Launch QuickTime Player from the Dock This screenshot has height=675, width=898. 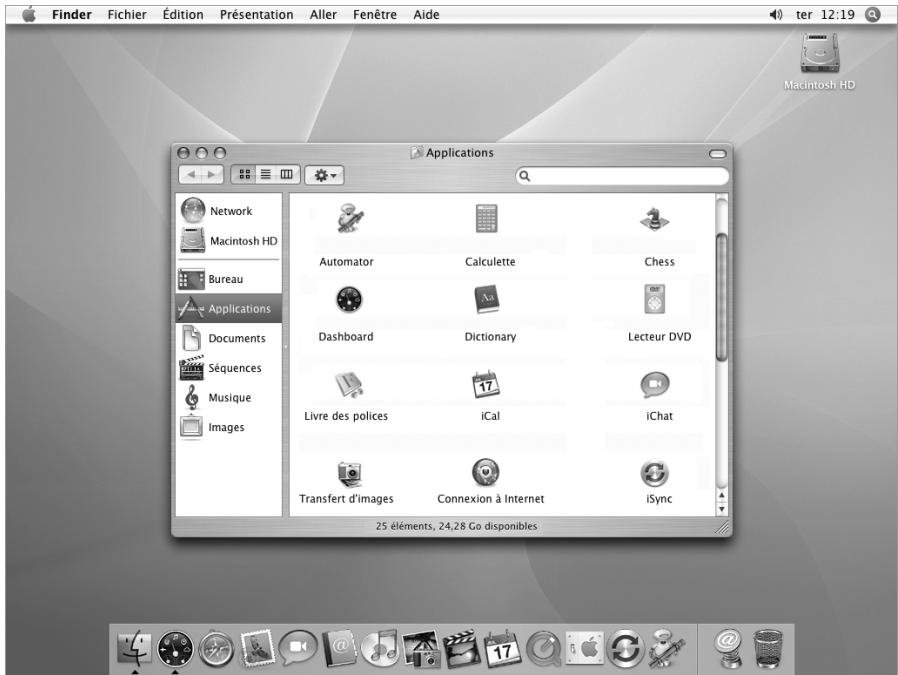click(x=543, y=649)
